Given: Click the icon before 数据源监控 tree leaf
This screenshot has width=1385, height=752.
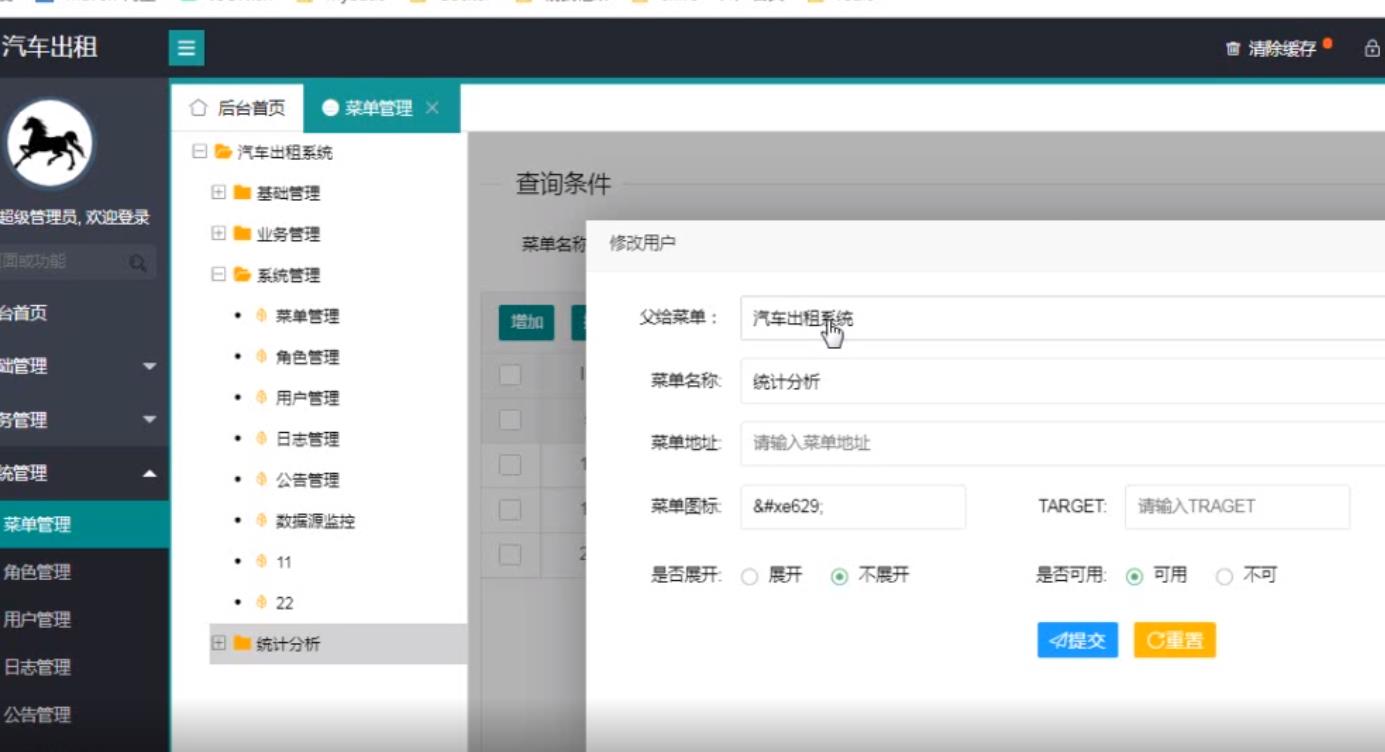Looking at the screenshot, I should tap(262, 521).
